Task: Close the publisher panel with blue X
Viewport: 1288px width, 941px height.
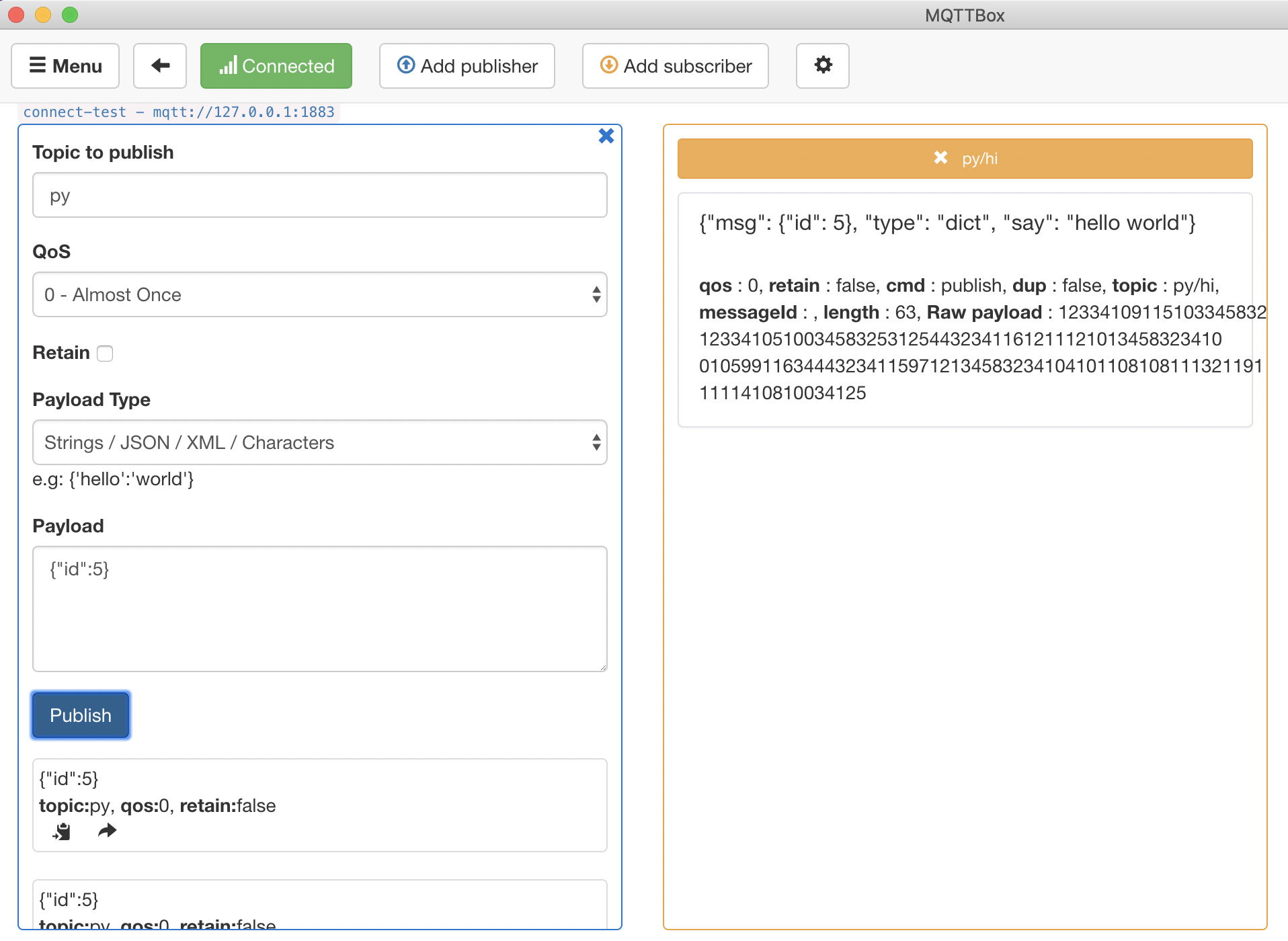Action: point(606,136)
